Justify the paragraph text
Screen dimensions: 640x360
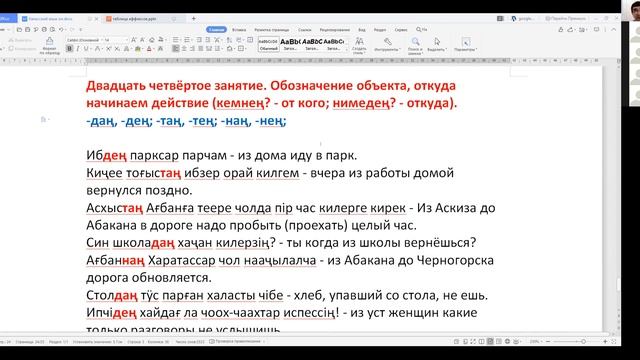201,49
